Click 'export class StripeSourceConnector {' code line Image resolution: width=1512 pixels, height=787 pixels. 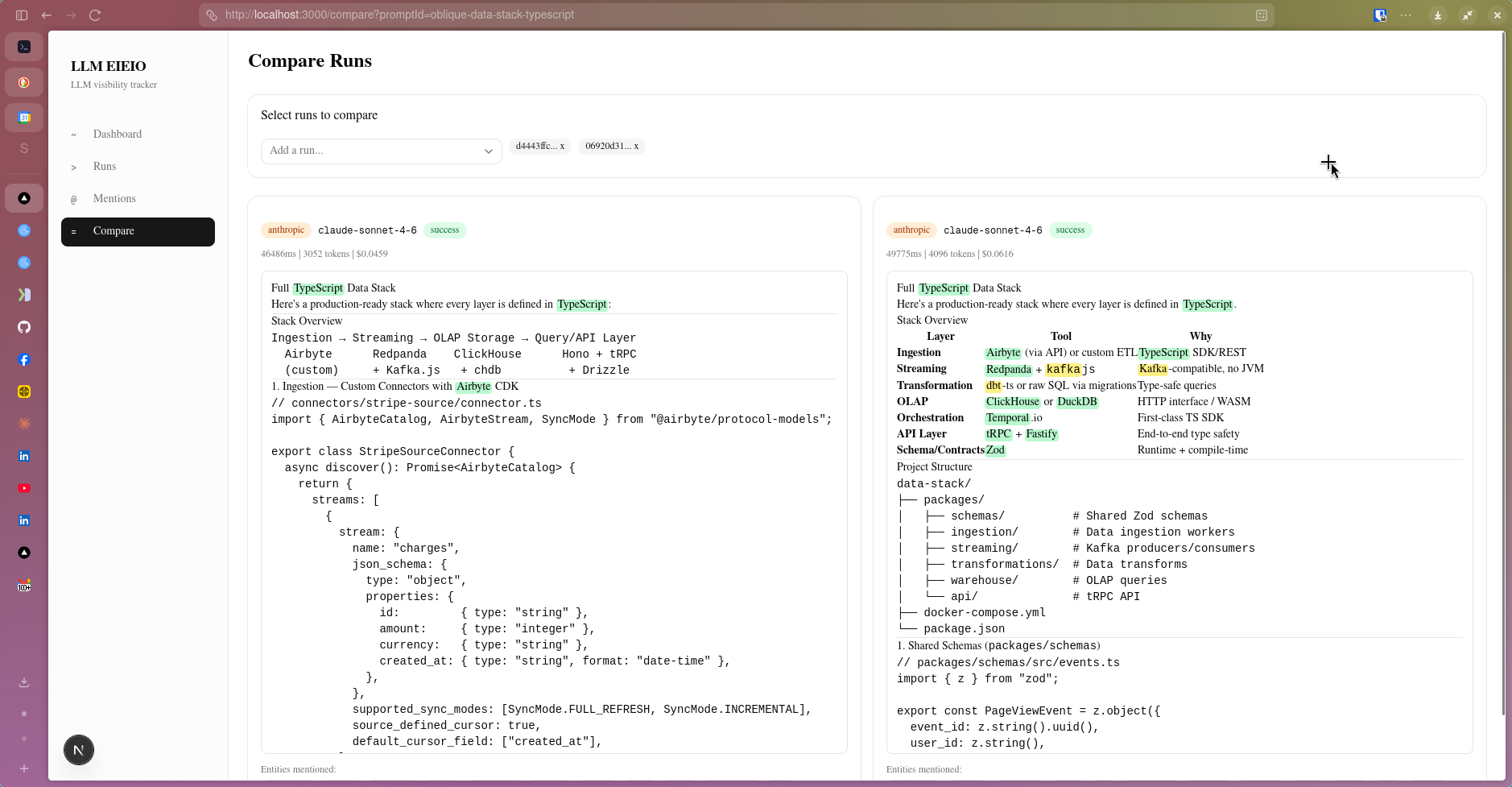coord(392,451)
